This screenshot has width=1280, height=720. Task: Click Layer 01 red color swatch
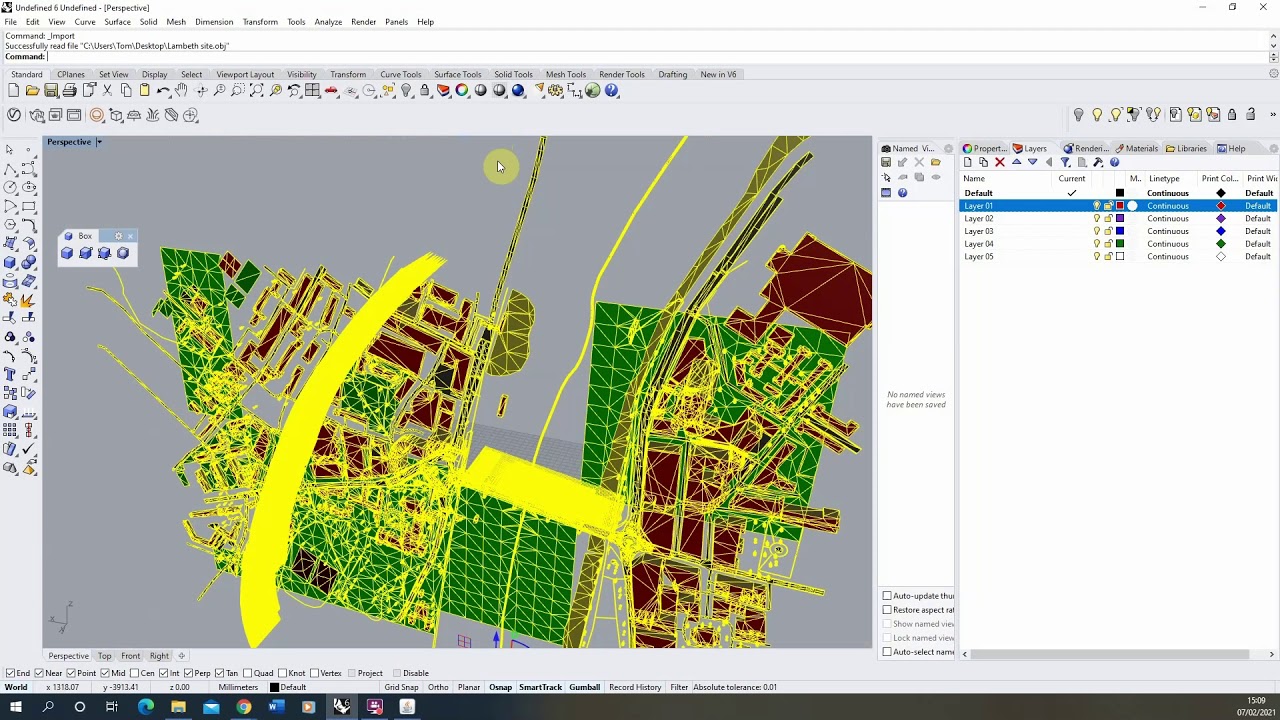(1120, 206)
